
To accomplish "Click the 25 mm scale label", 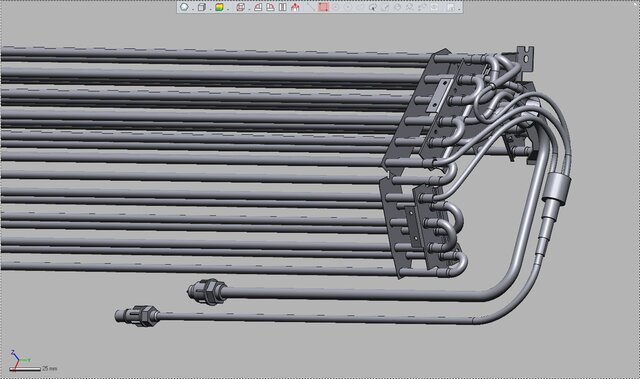I will pos(49,368).
